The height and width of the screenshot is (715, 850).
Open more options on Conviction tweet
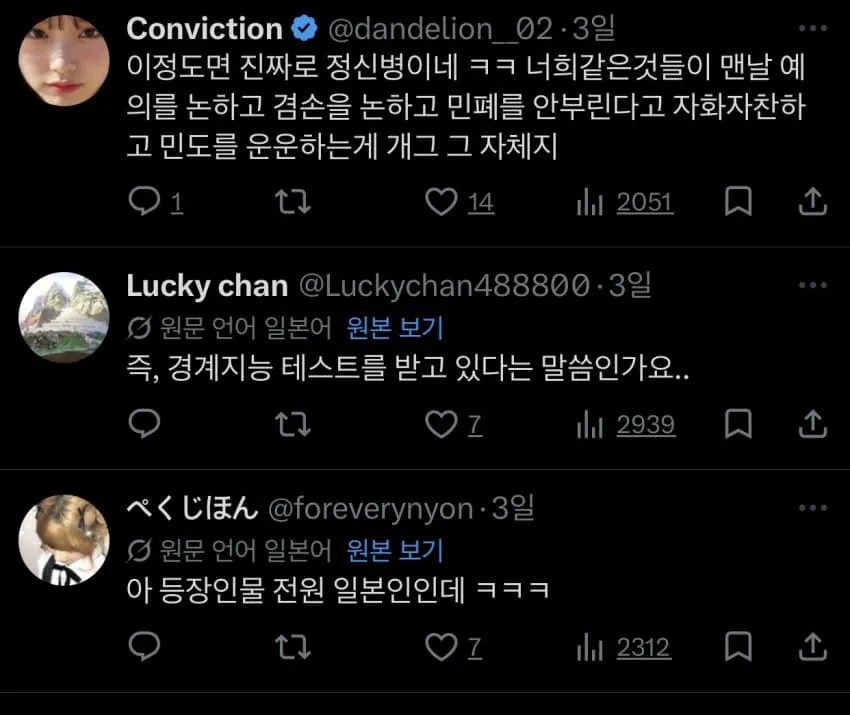pyautogui.click(x=813, y=29)
